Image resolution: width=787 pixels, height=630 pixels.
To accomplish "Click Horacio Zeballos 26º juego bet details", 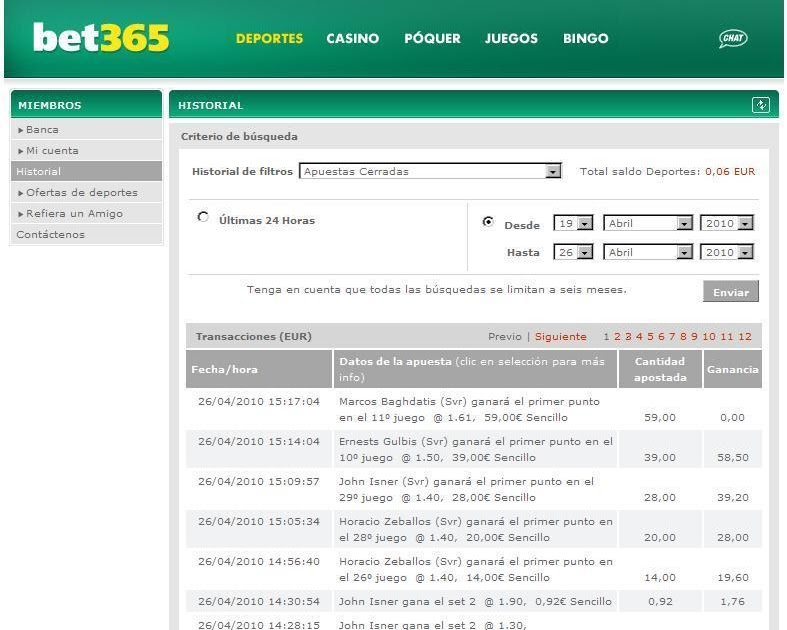I will [x=476, y=569].
